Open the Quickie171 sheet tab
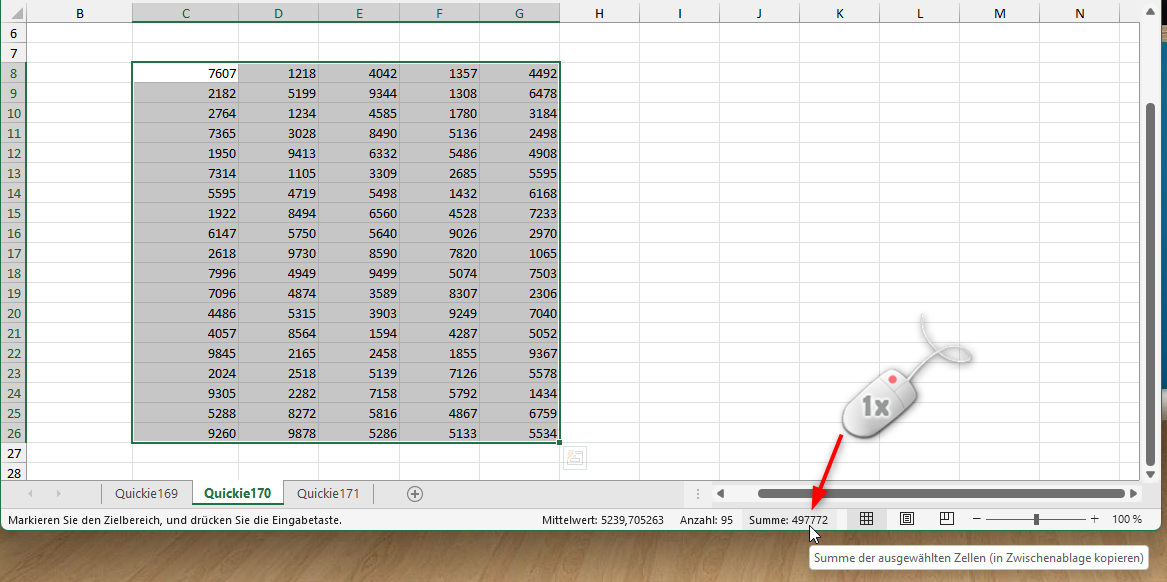This screenshot has height=582, width=1167. pos(328,493)
